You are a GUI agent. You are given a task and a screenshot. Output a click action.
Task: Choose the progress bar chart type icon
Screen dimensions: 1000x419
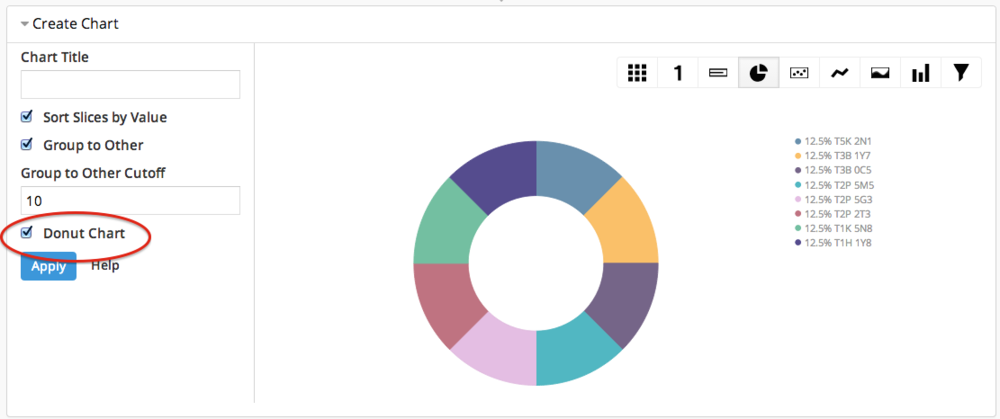click(718, 73)
